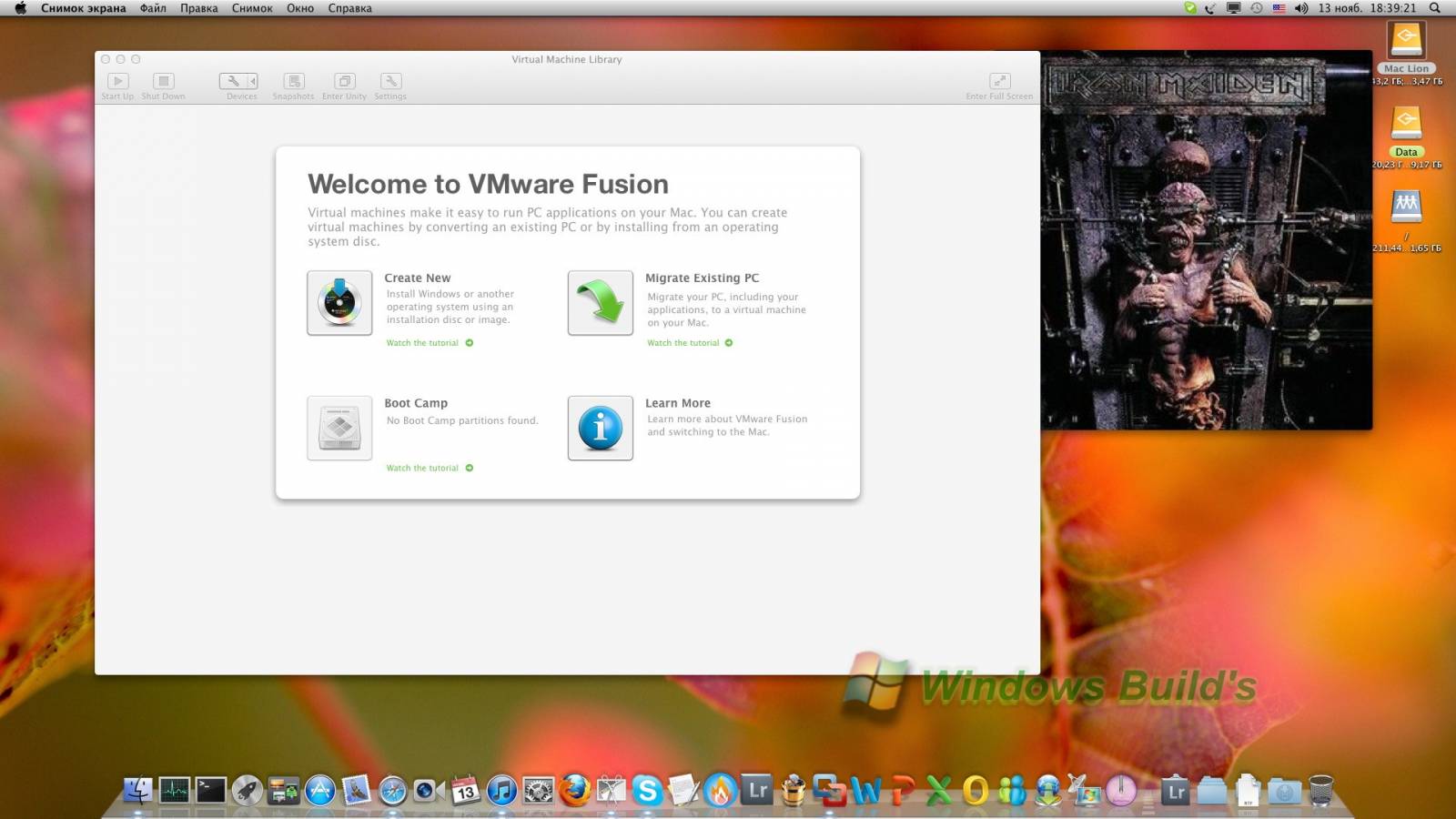Open Microsoft Word in the Dock

[x=865, y=790]
